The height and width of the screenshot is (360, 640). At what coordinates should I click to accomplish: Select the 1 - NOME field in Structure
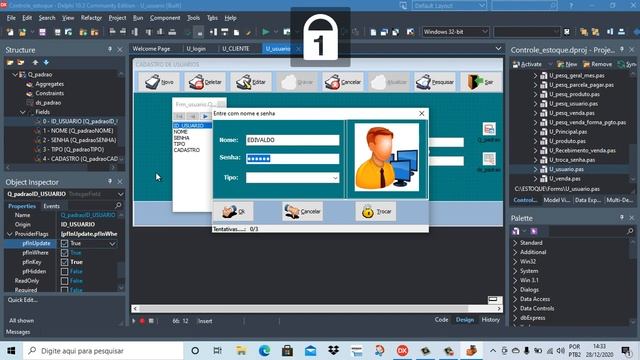78,131
